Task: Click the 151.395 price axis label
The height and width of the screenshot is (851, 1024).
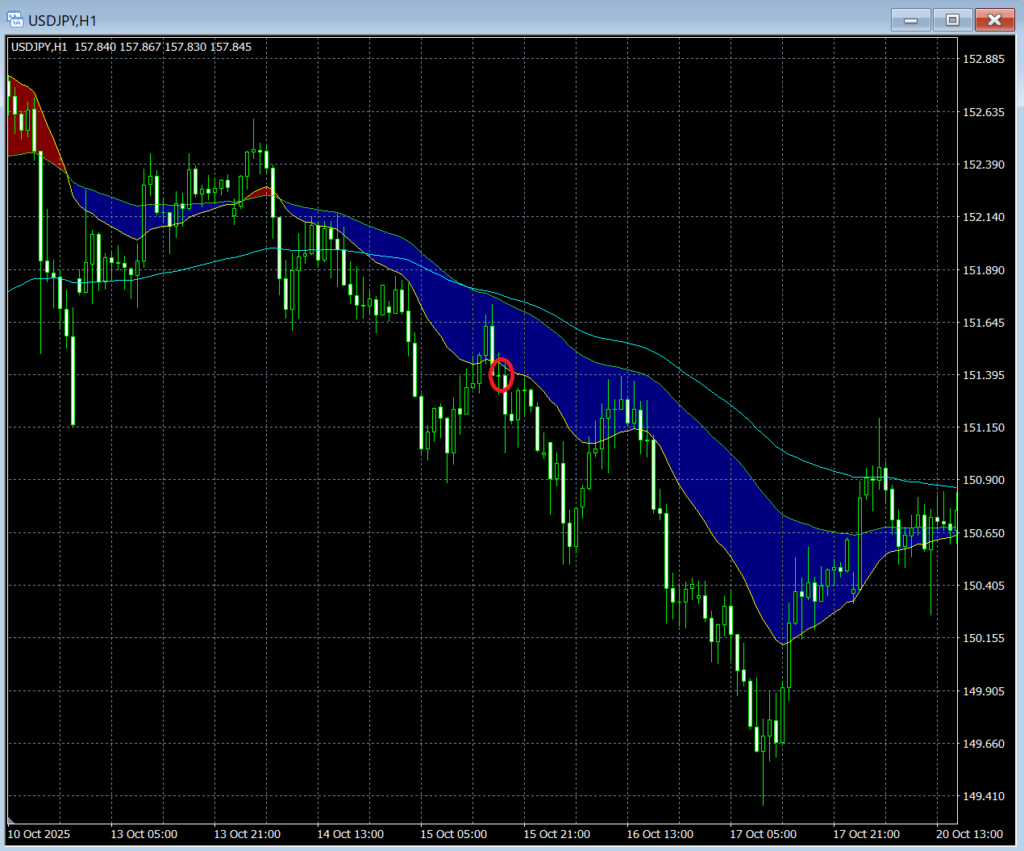Action: tap(982, 375)
